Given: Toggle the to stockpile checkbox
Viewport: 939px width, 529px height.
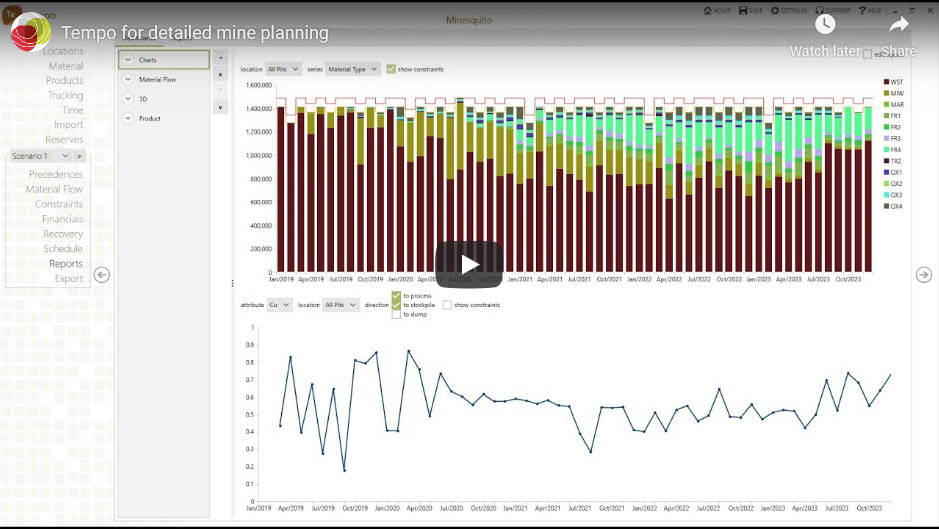Looking at the screenshot, I should [x=396, y=305].
